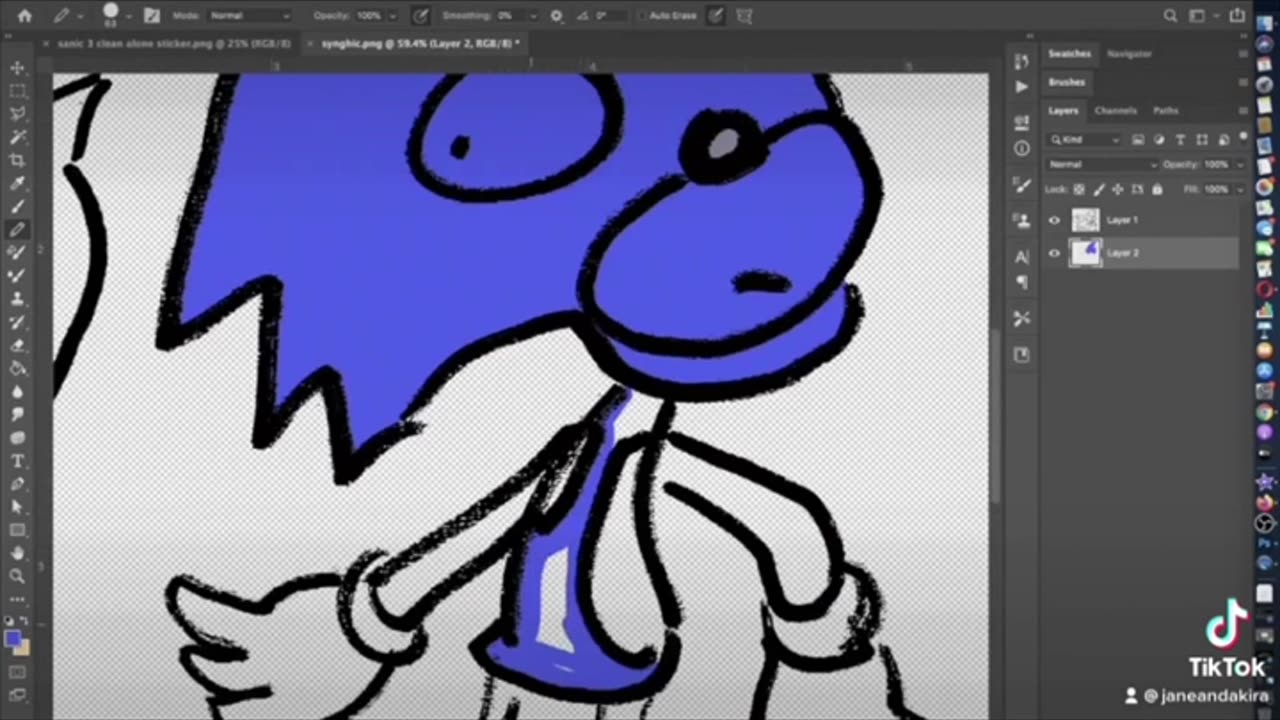The height and width of the screenshot is (720, 1280).
Task: Select the Move tool
Action: tap(17, 68)
